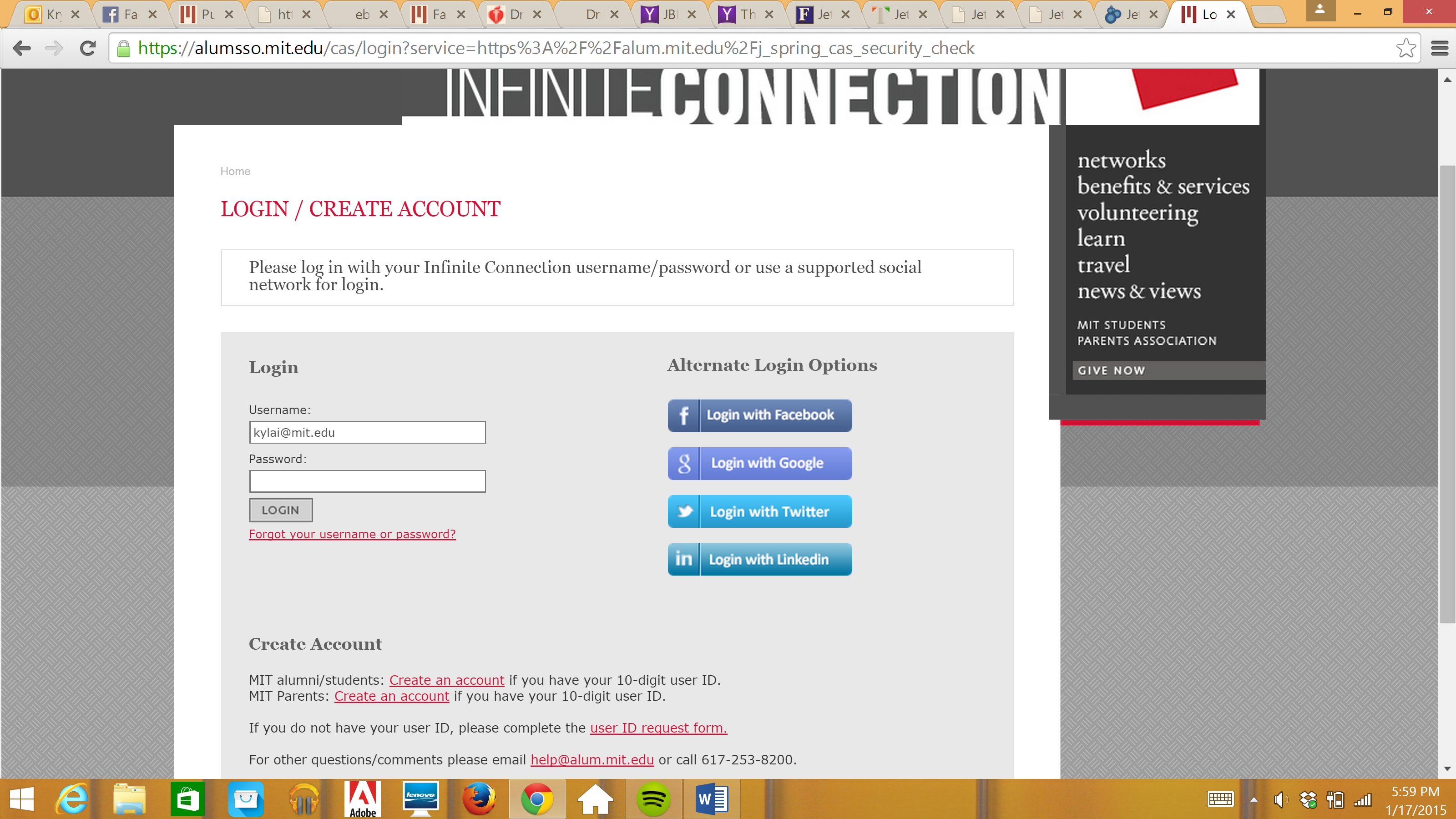Image resolution: width=1456 pixels, height=819 pixels.
Task: Switch to the 'Th' Yahoo tab
Action: click(747, 14)
